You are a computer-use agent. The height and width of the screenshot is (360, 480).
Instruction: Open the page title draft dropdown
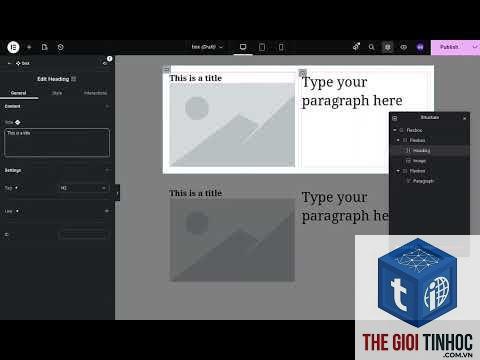(x=207, y=47)
